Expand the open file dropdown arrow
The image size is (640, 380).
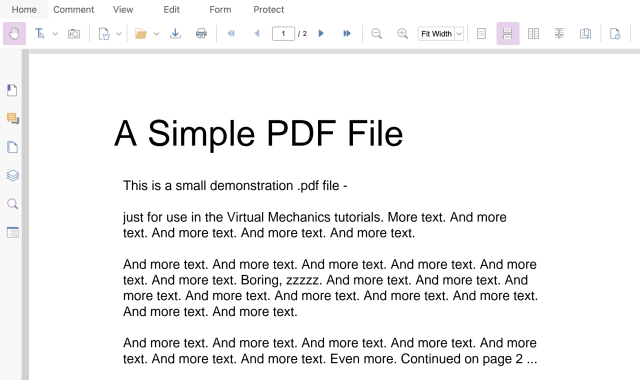(x=156, y=34)
